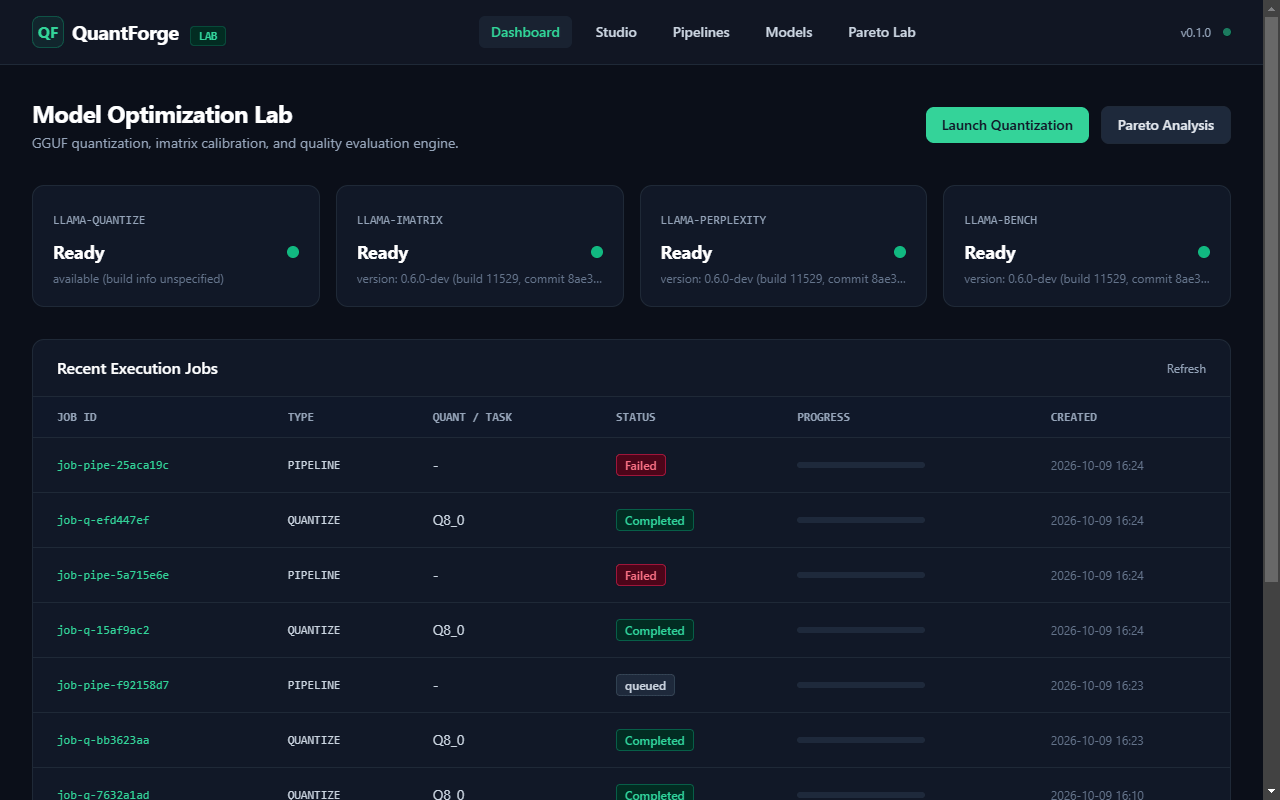Click the Completed status of job-q-15af9ac2

tap(655, 630)
